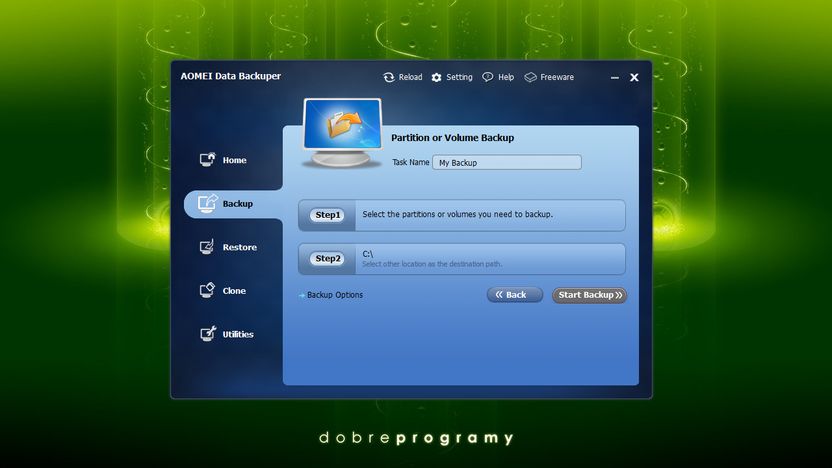Minimize the AOMEI Data Backuper window
This screenshot has width=832, height=468.
pyautogui.click(x=614, y=78)
